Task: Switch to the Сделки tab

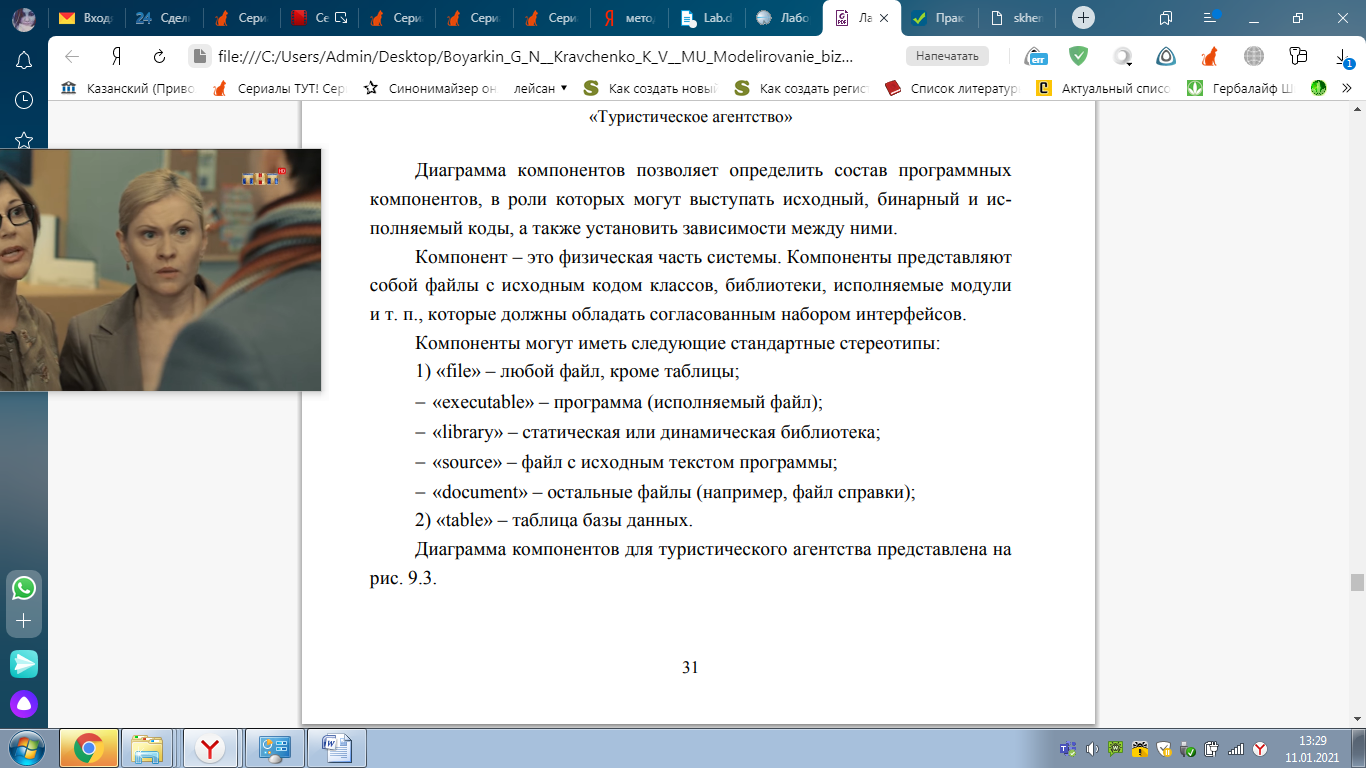Action: (x=163, y=18)
